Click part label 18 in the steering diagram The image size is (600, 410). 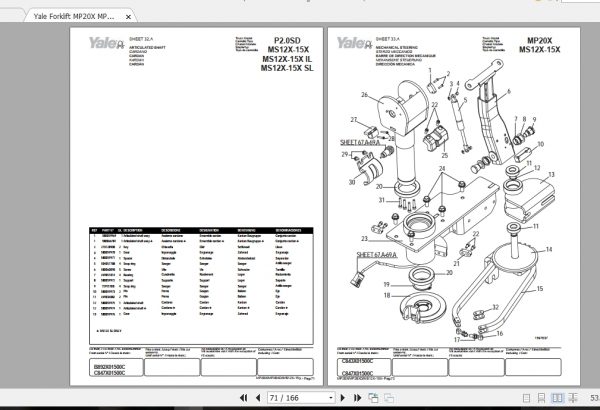click(x=387, y=295)
